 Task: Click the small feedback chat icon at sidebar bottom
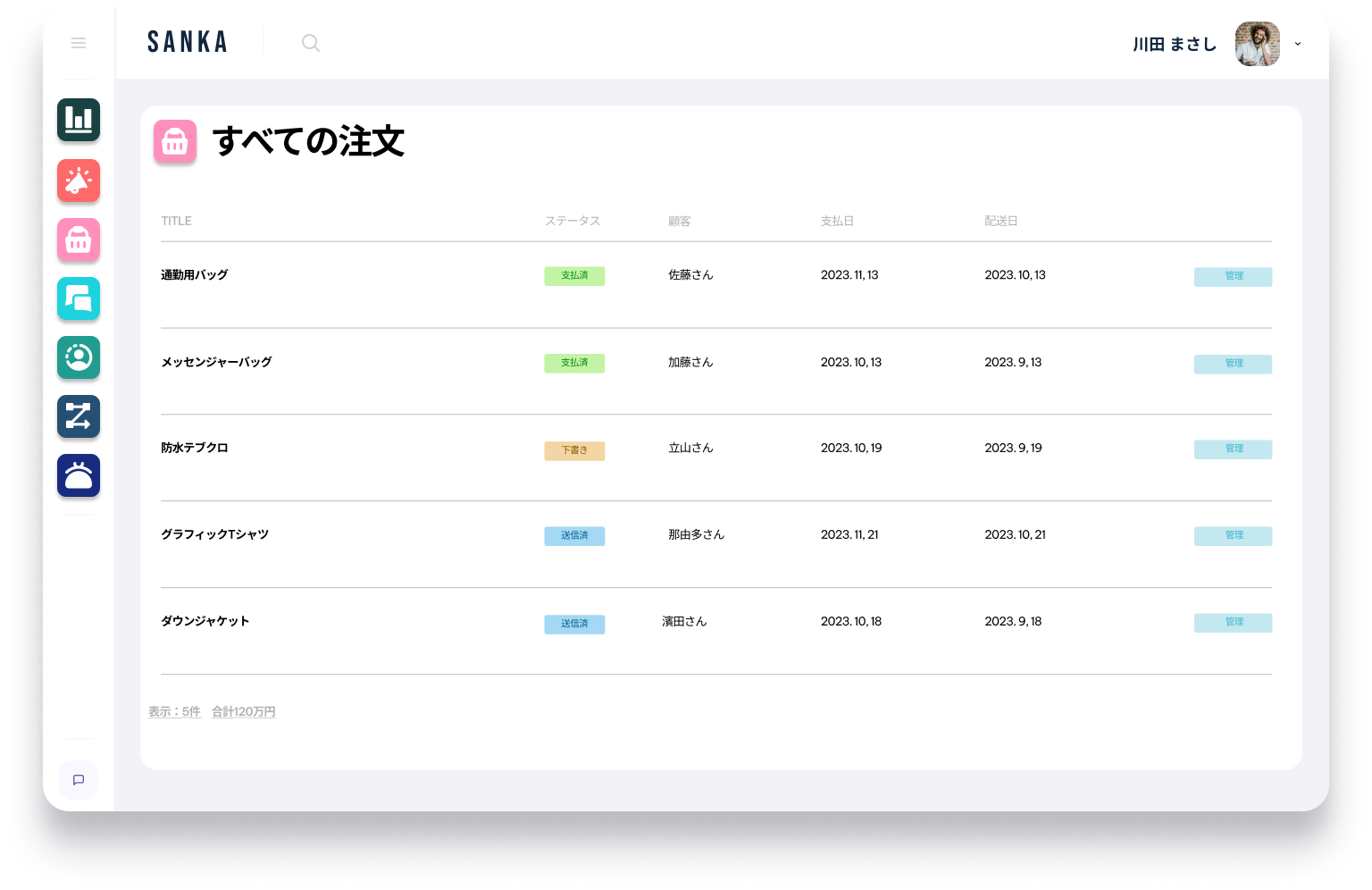(79, 780)
